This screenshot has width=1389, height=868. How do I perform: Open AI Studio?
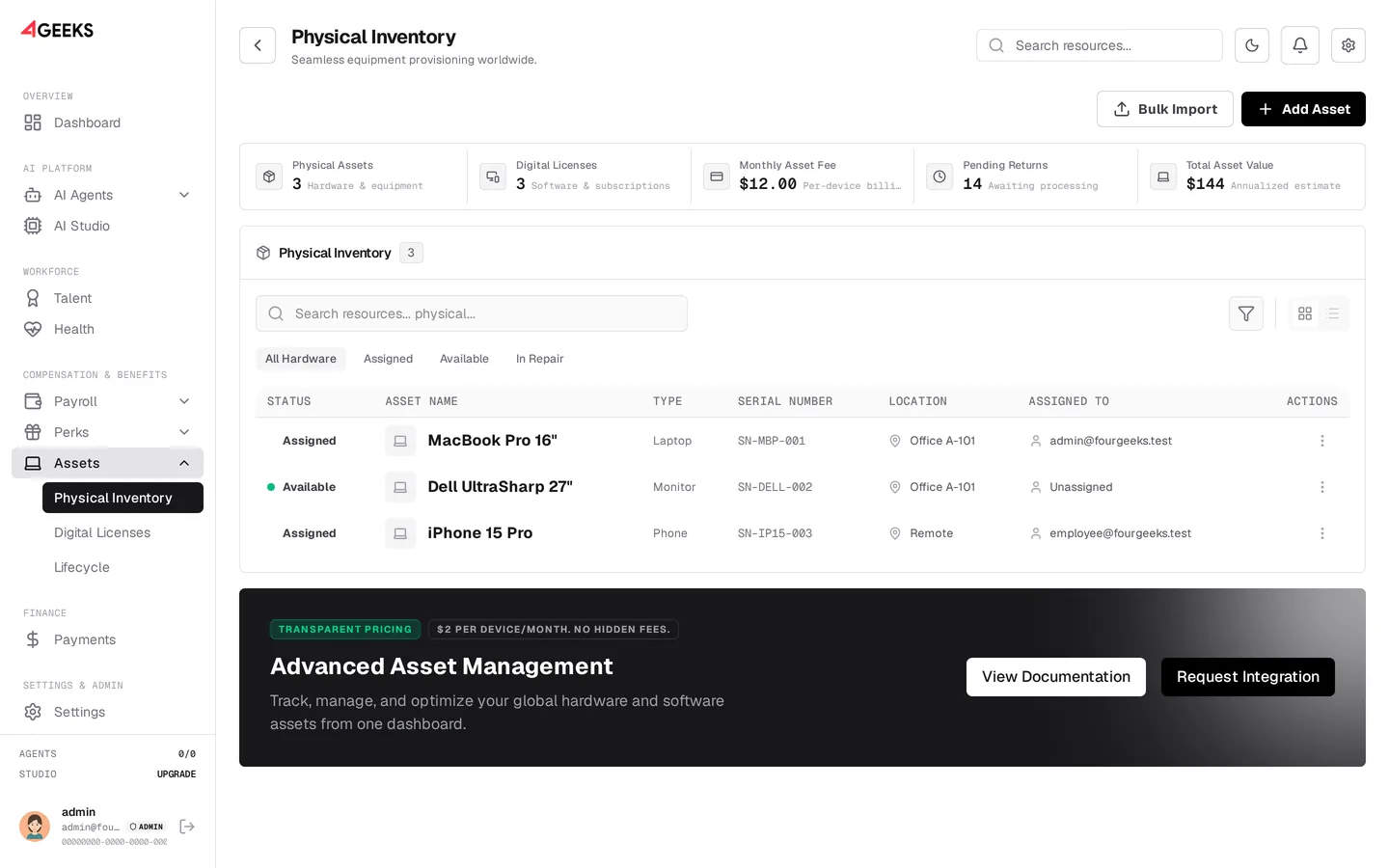pos(108,226)
